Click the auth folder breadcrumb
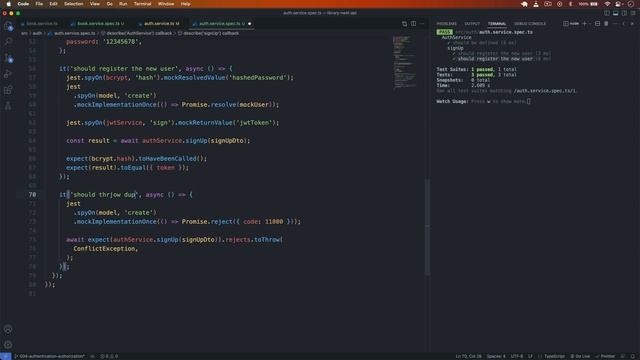This screenshot has width=640, height=360. coord(37,33)
